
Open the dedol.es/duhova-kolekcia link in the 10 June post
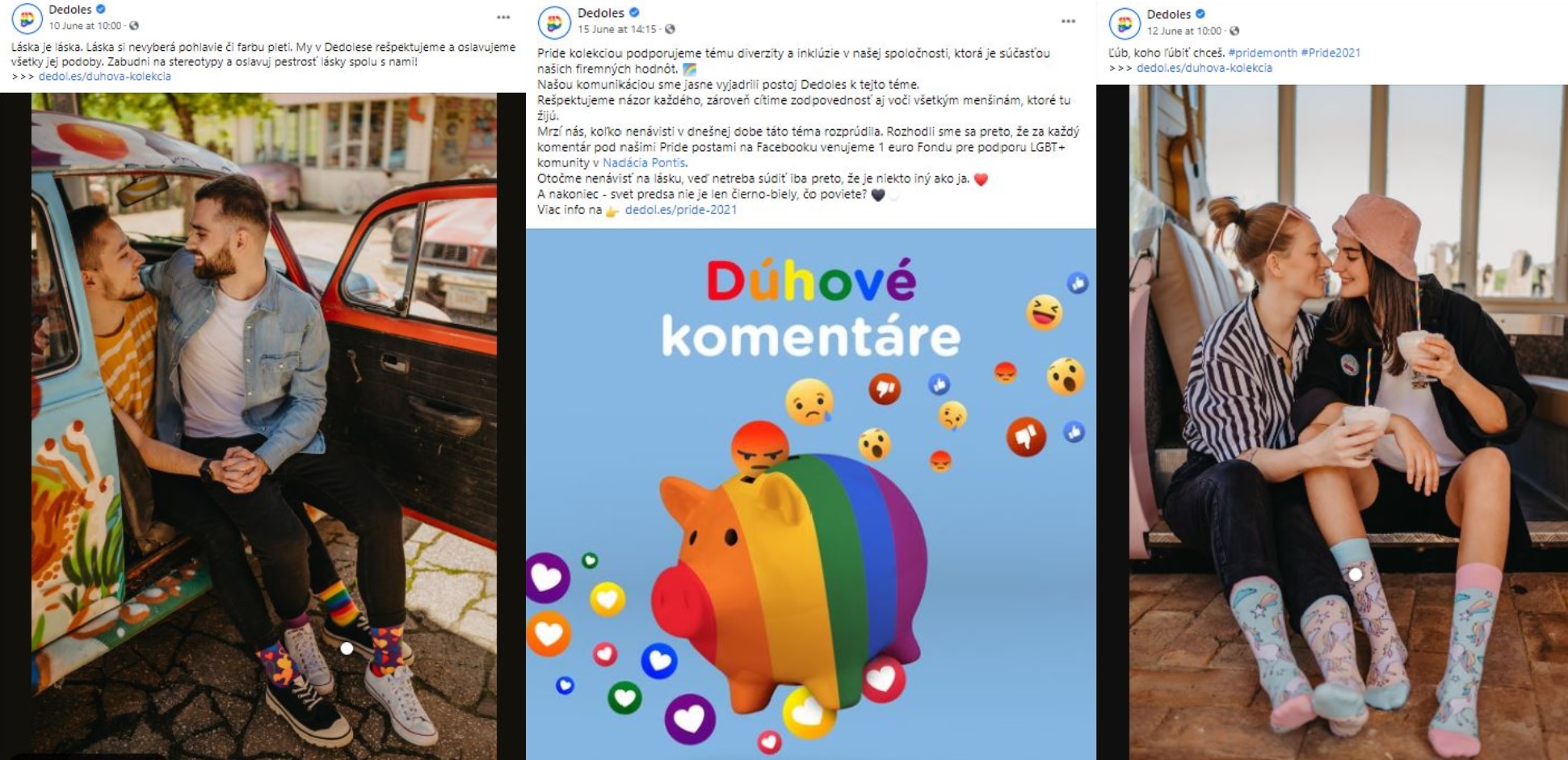coord(104,76)
